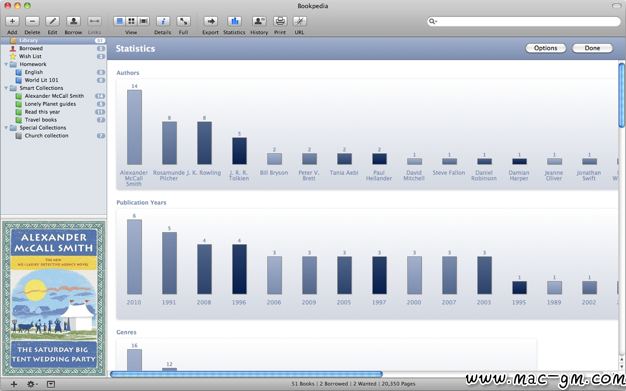Click the Export arrow icon
This screenshot has width=626, height=391.
click(x=210, y=21)
